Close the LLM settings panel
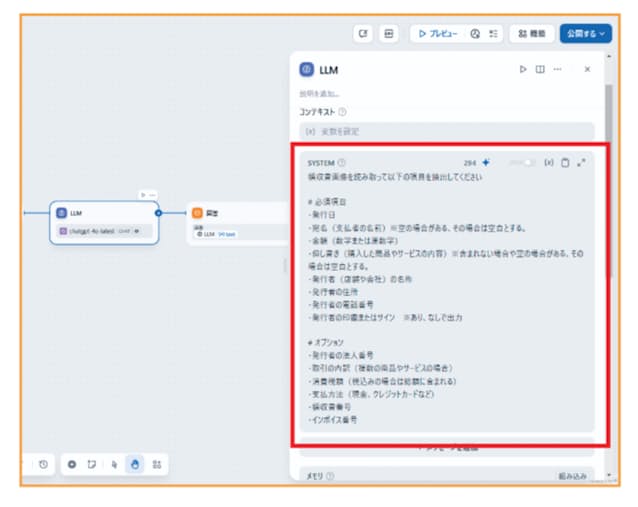Screen dimensions: 638x507 point(587,69)
